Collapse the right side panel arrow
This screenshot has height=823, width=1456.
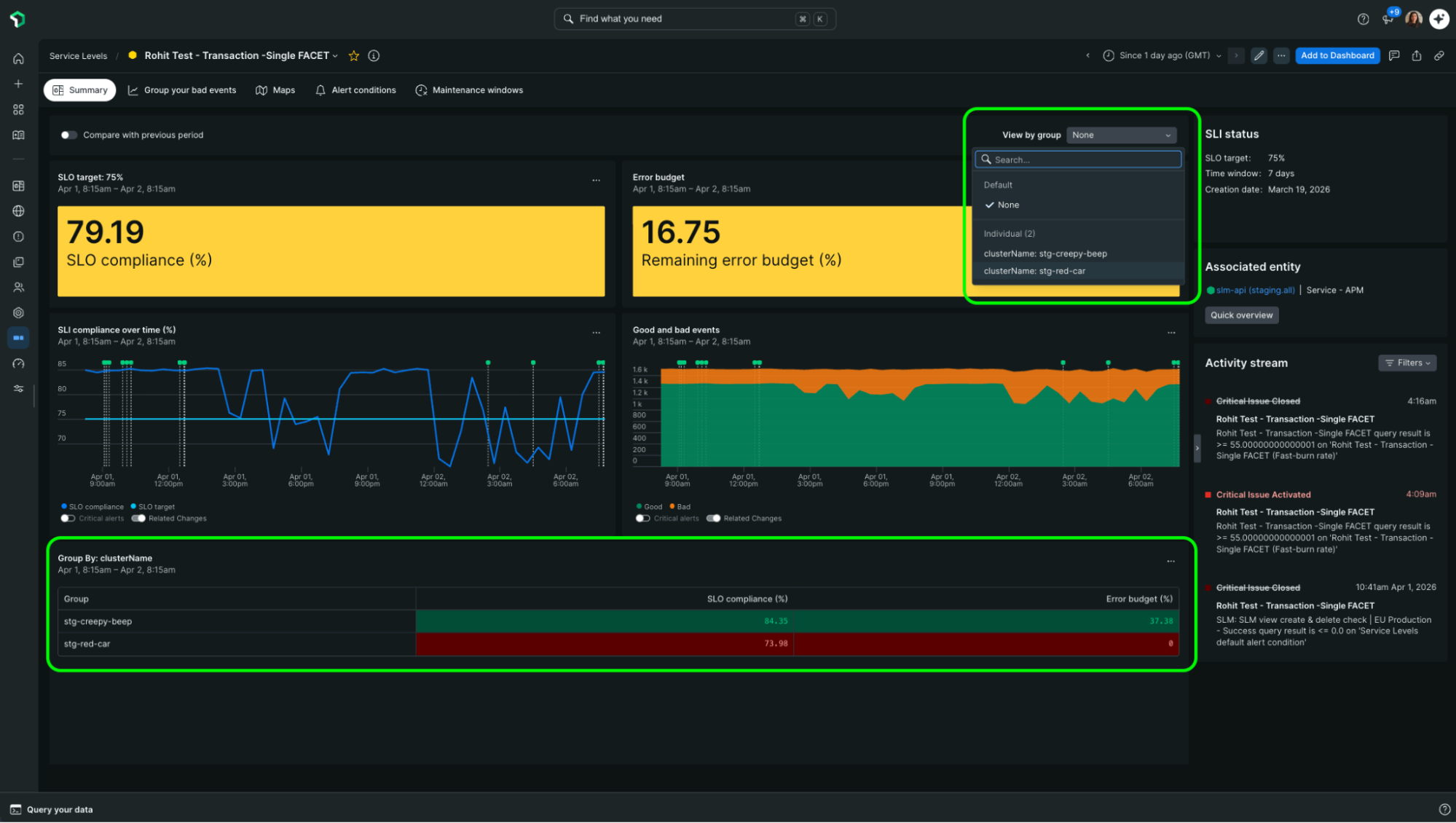[1197, 449]
